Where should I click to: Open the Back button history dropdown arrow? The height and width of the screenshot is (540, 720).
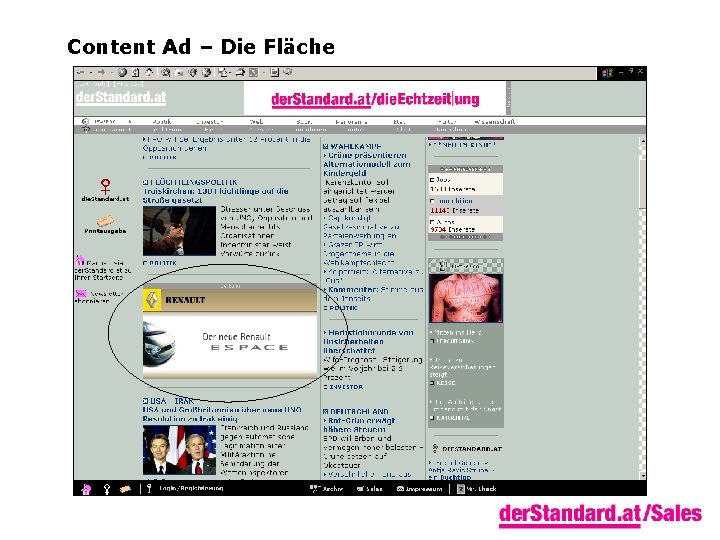click(x=91, y=73)
